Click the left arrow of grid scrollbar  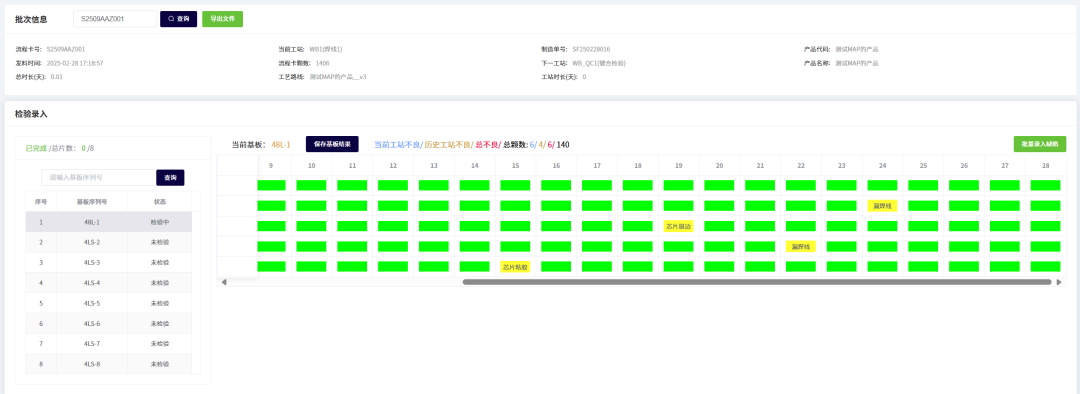tap(223, 282)
